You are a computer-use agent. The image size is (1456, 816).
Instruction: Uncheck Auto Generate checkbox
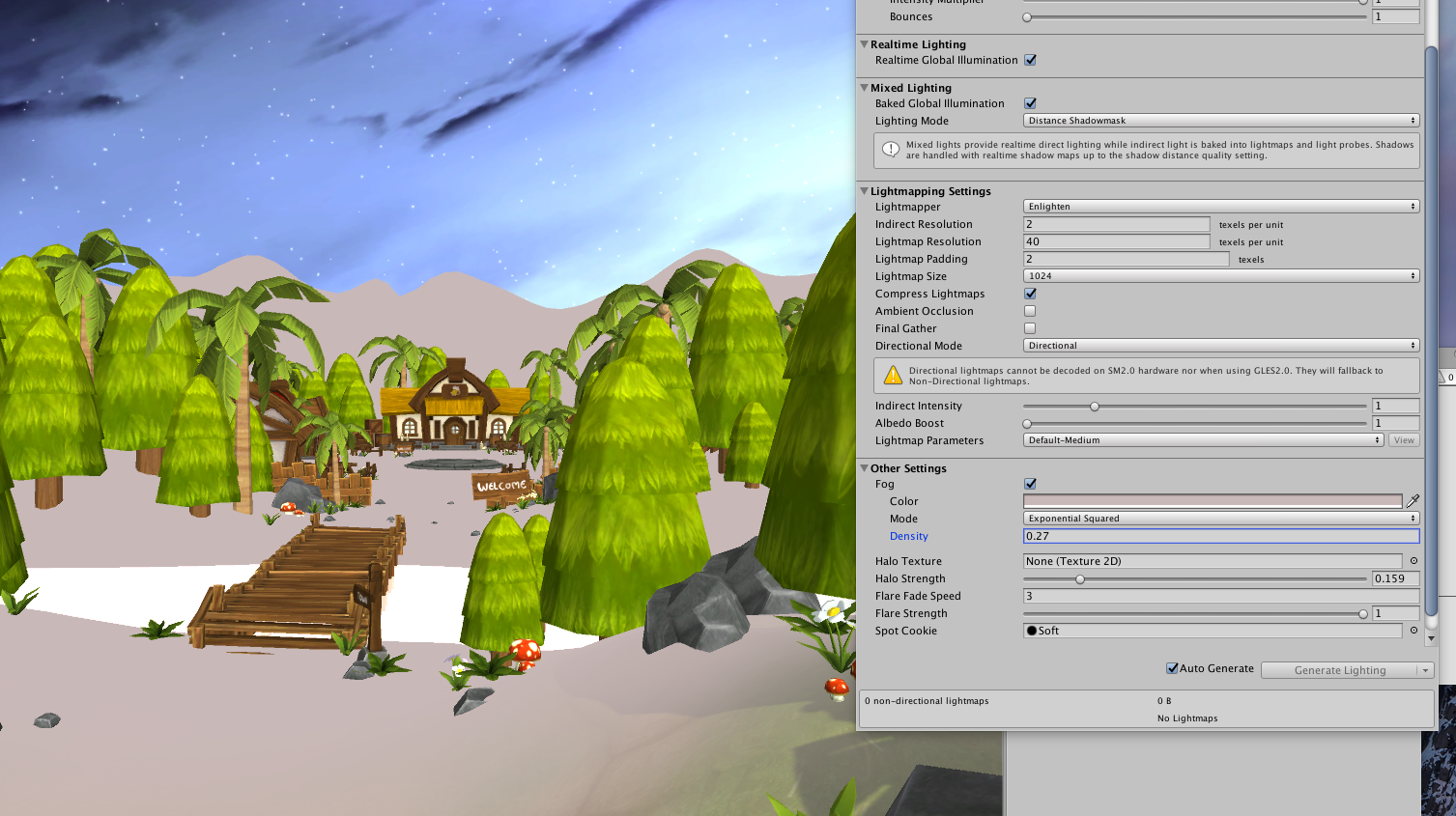1172,668
